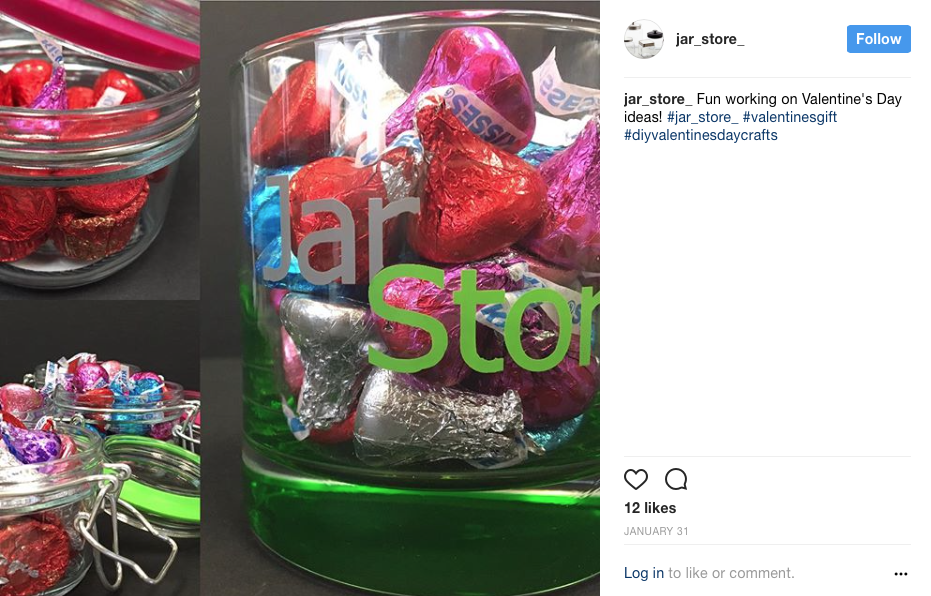This screenshot has width=931, height=596.
Task: Click the top-left red candy jar photo
Action: (x=100, y=149)
